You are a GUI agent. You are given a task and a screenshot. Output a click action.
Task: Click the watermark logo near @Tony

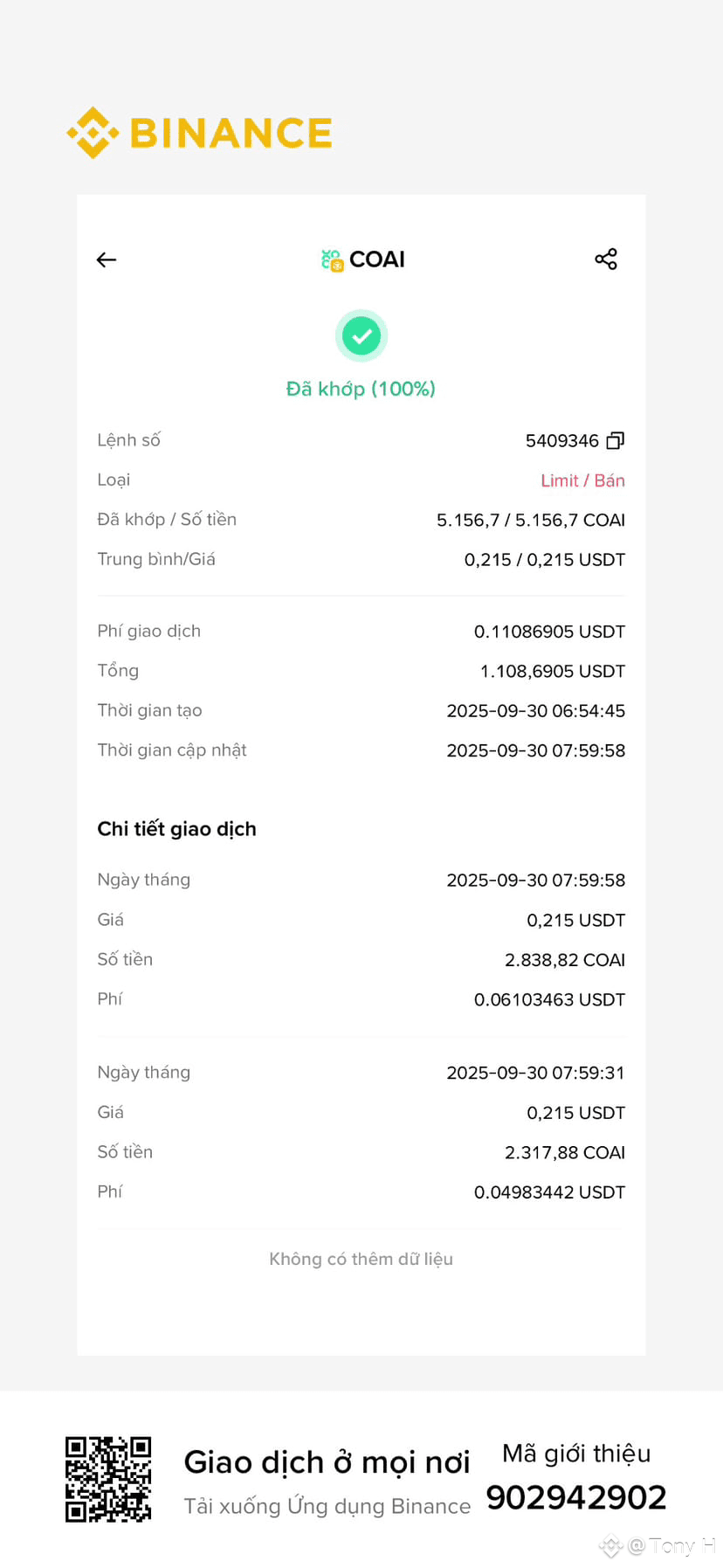click(x=610, y=1546)
